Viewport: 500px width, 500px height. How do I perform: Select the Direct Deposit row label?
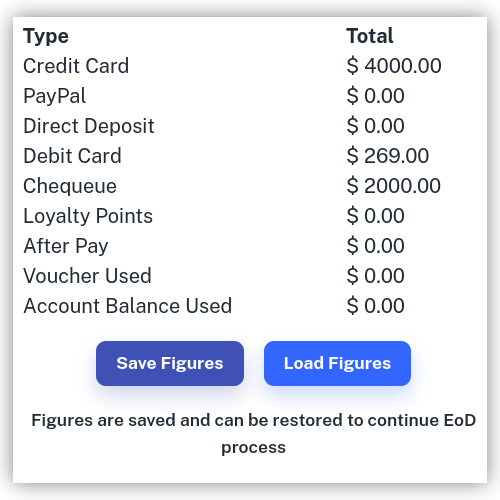(x=89, y=126)
